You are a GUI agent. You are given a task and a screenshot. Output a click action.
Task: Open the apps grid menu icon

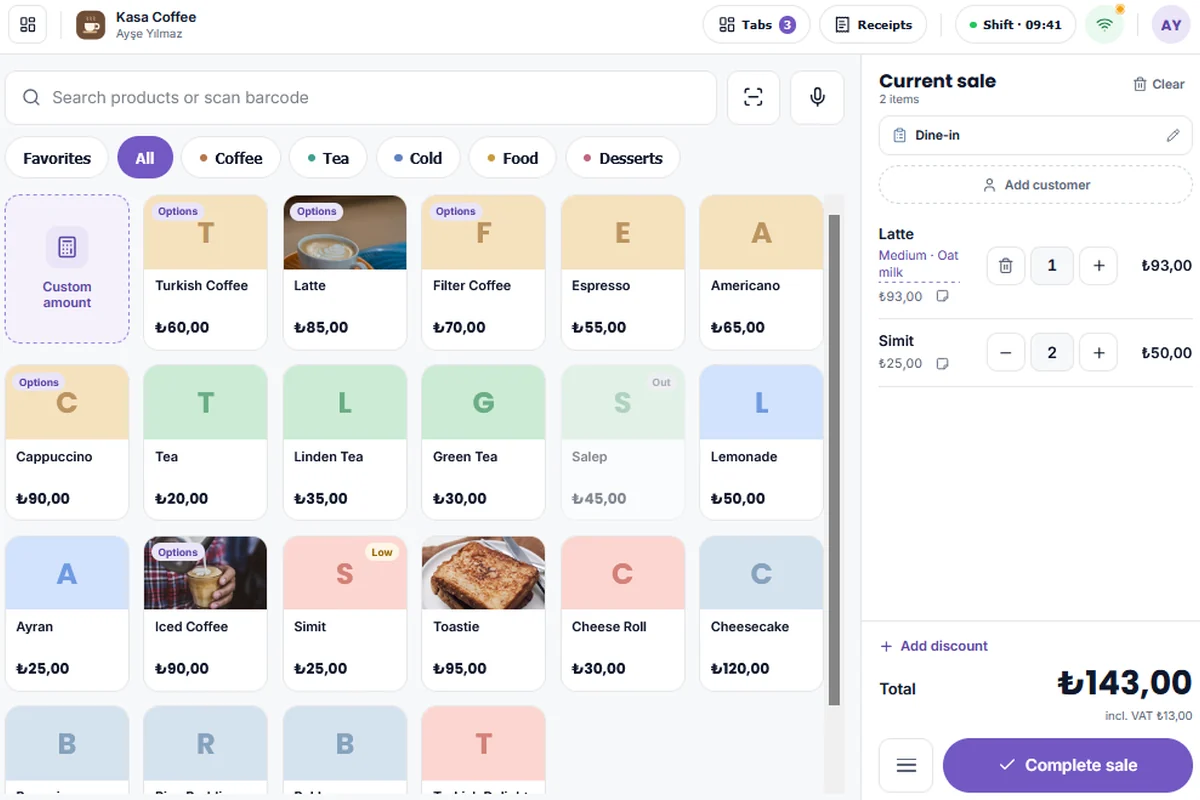[x=28, y=25]
